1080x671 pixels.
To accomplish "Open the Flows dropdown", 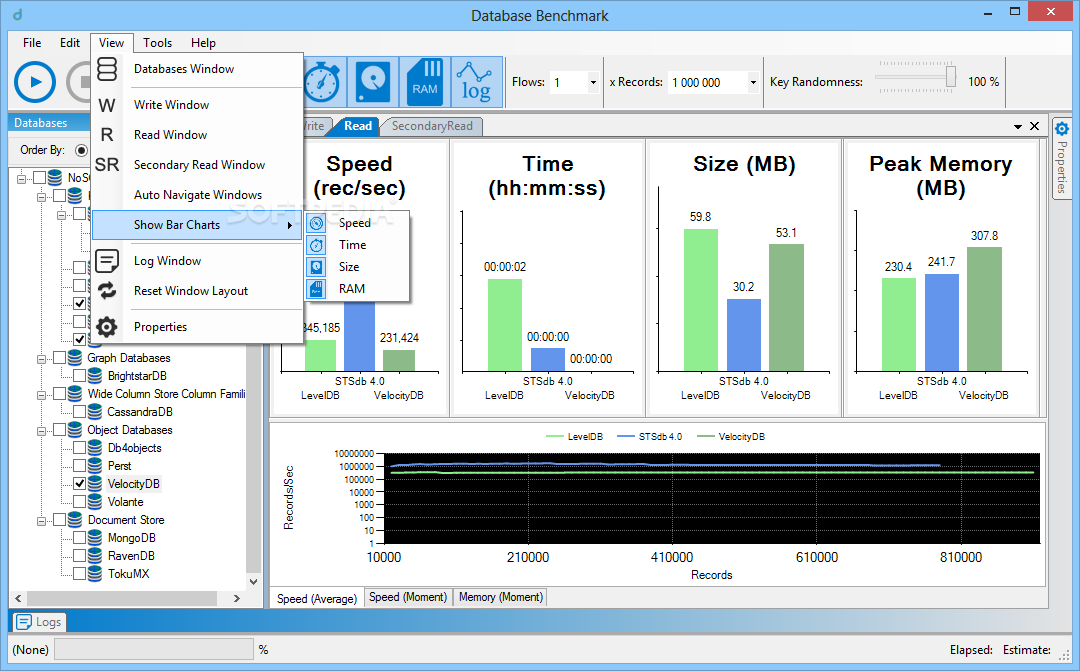I will point(593,83).
